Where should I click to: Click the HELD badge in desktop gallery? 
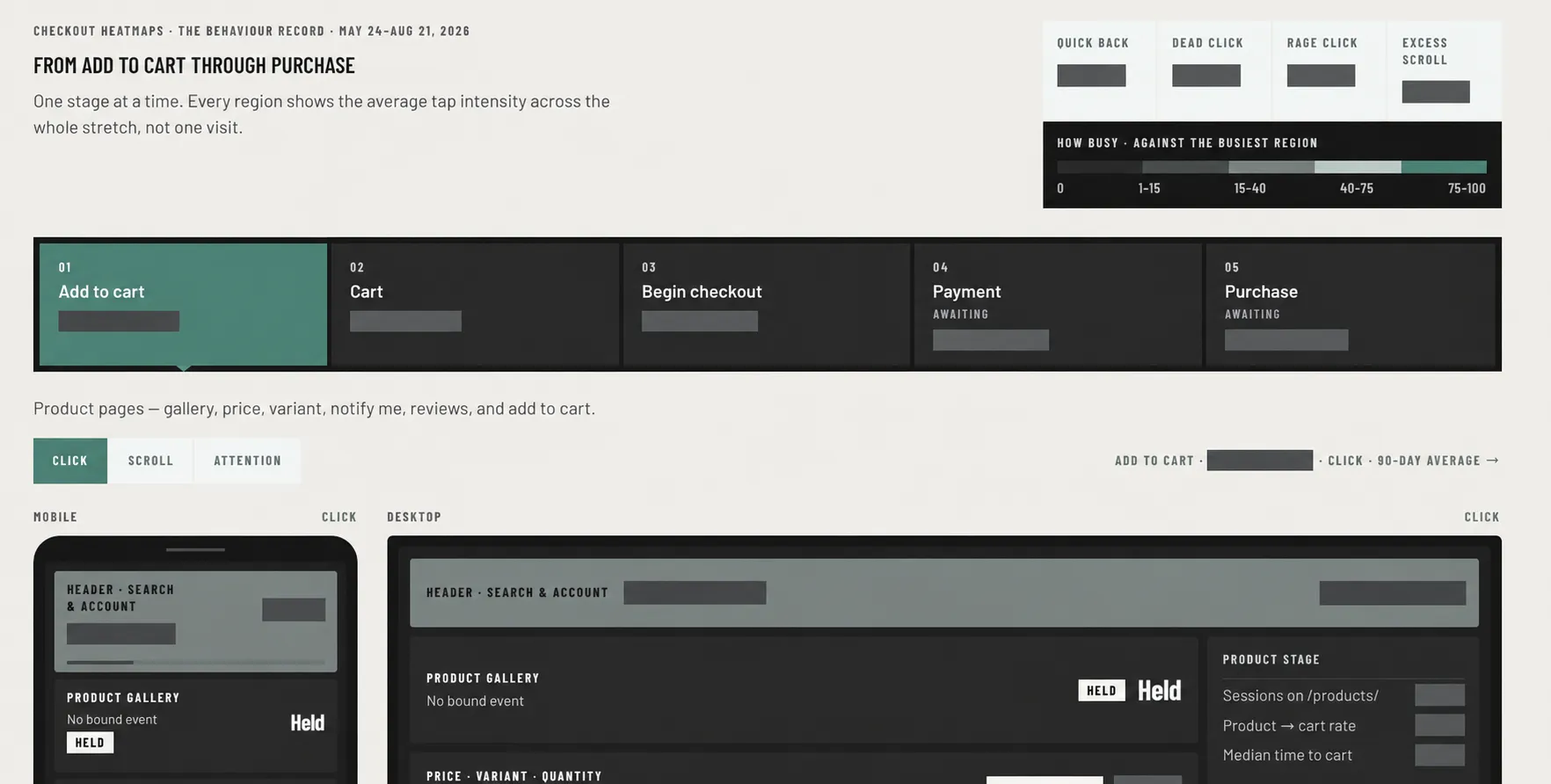point(1101,691)
